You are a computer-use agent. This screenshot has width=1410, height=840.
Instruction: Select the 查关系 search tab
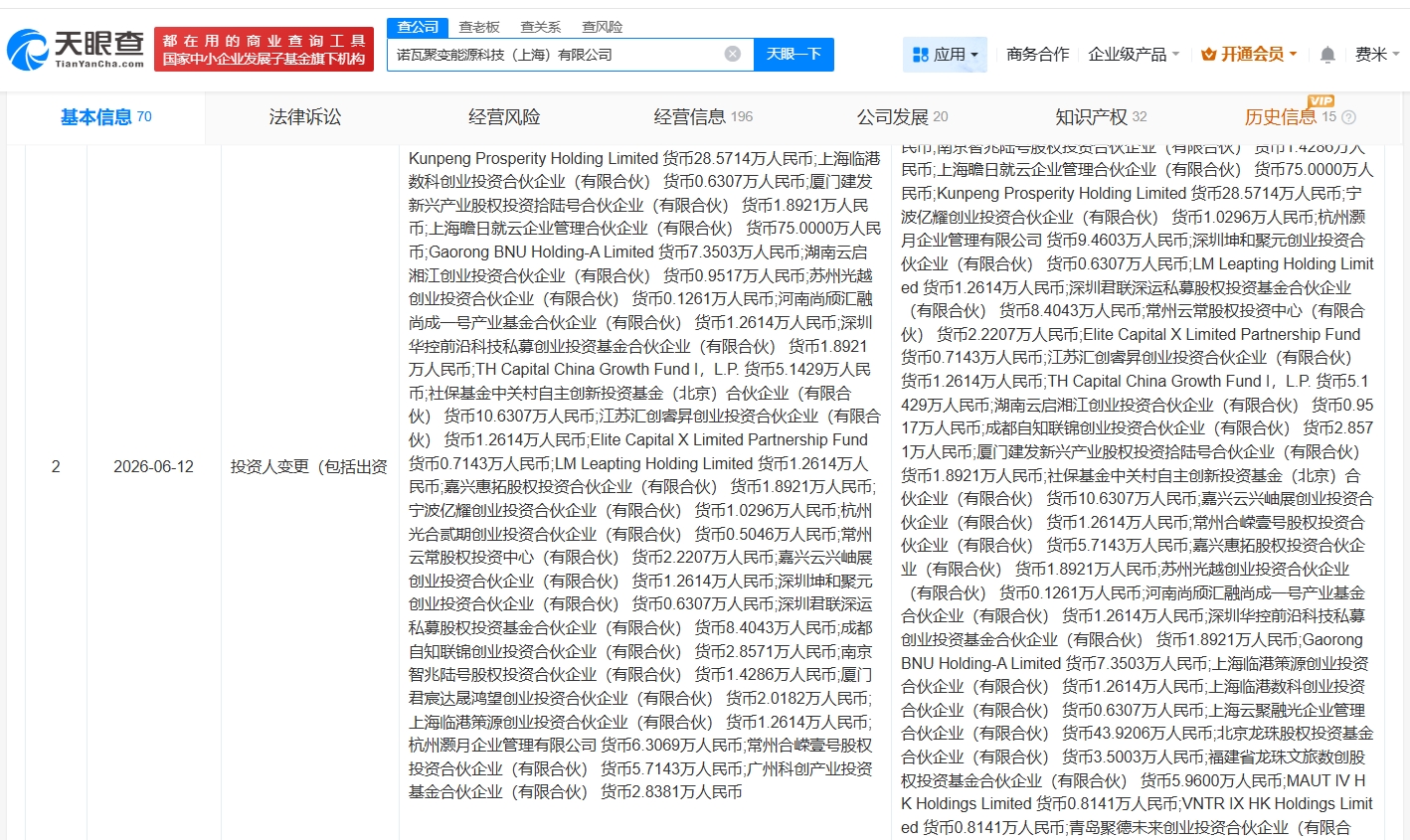(x=541, y=27)
